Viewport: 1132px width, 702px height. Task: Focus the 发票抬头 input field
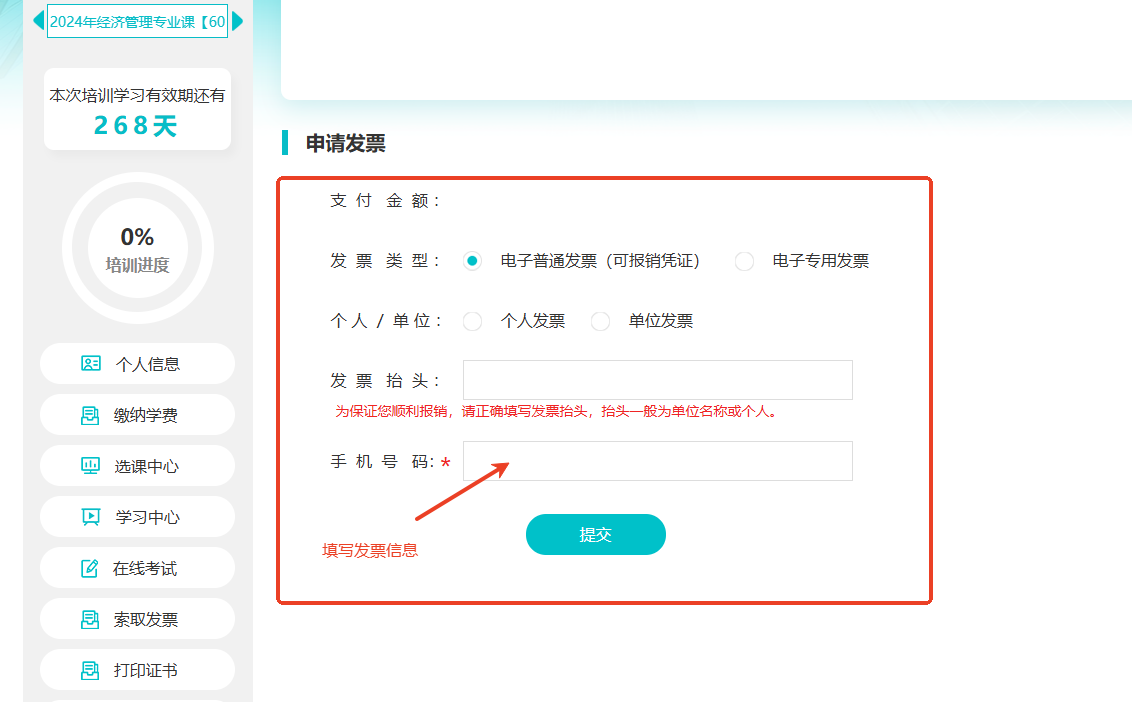[x=658, y=380]
